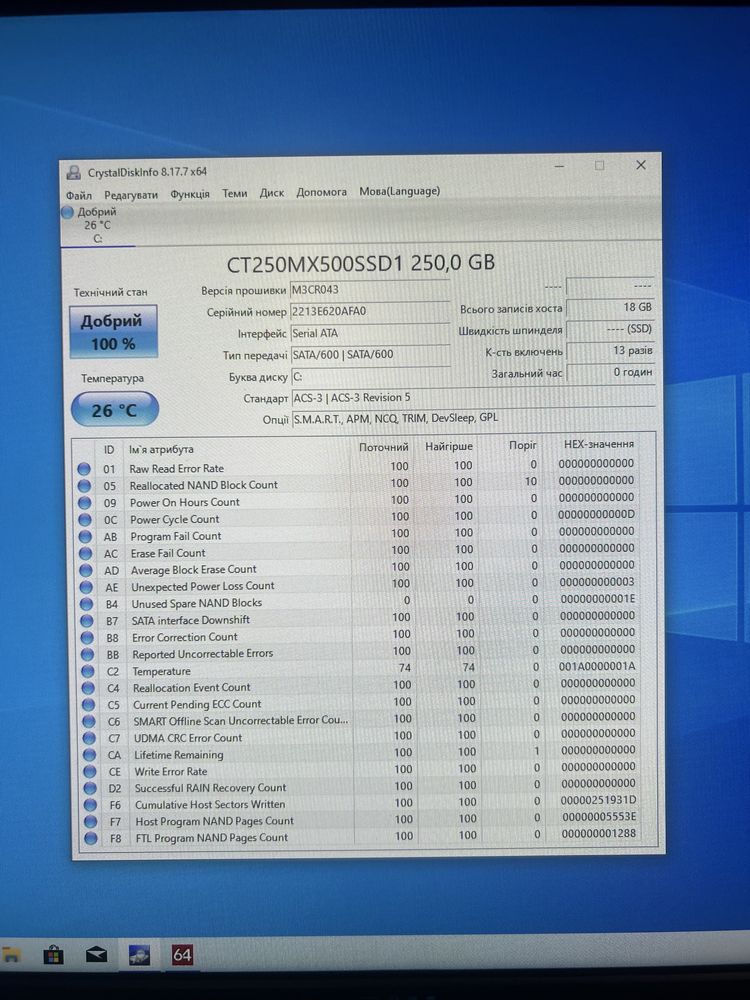Click status icon for SATA interface Downshift
The image size is (750, 1000).
pyautogui.click(x=87, y=621)
